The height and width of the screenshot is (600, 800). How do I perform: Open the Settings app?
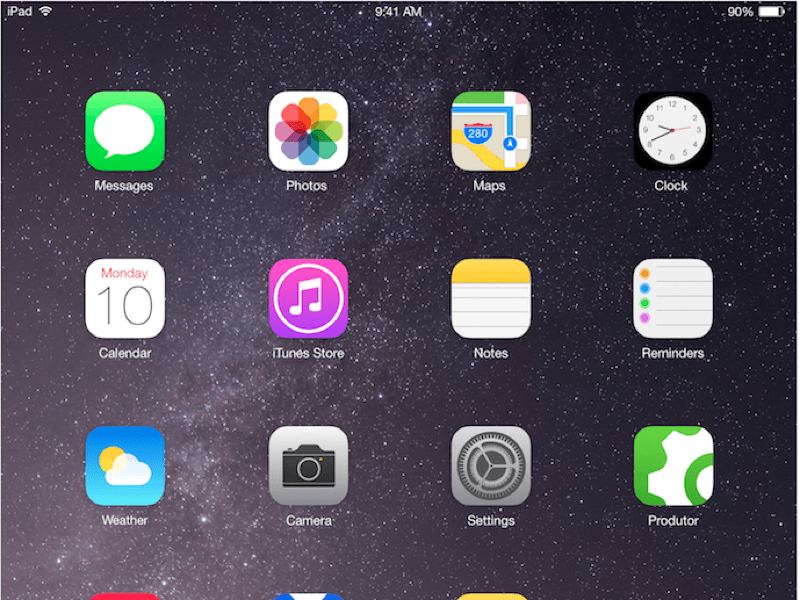pos(491,466)
